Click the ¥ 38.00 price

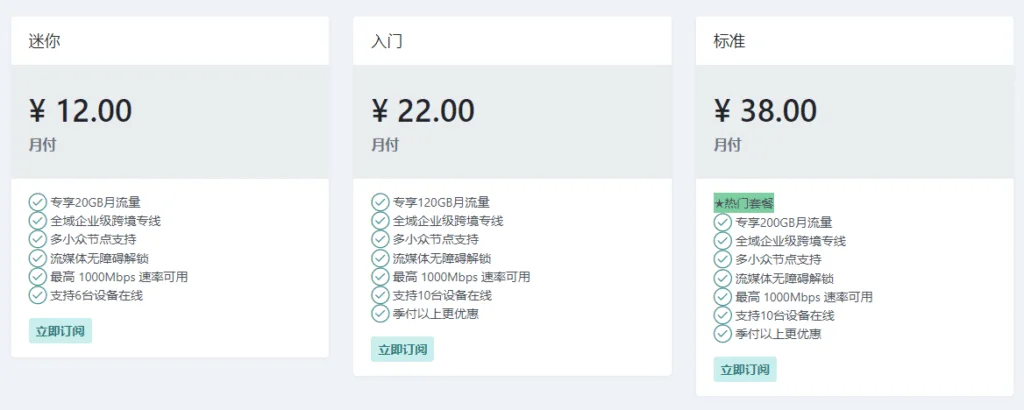765,110
